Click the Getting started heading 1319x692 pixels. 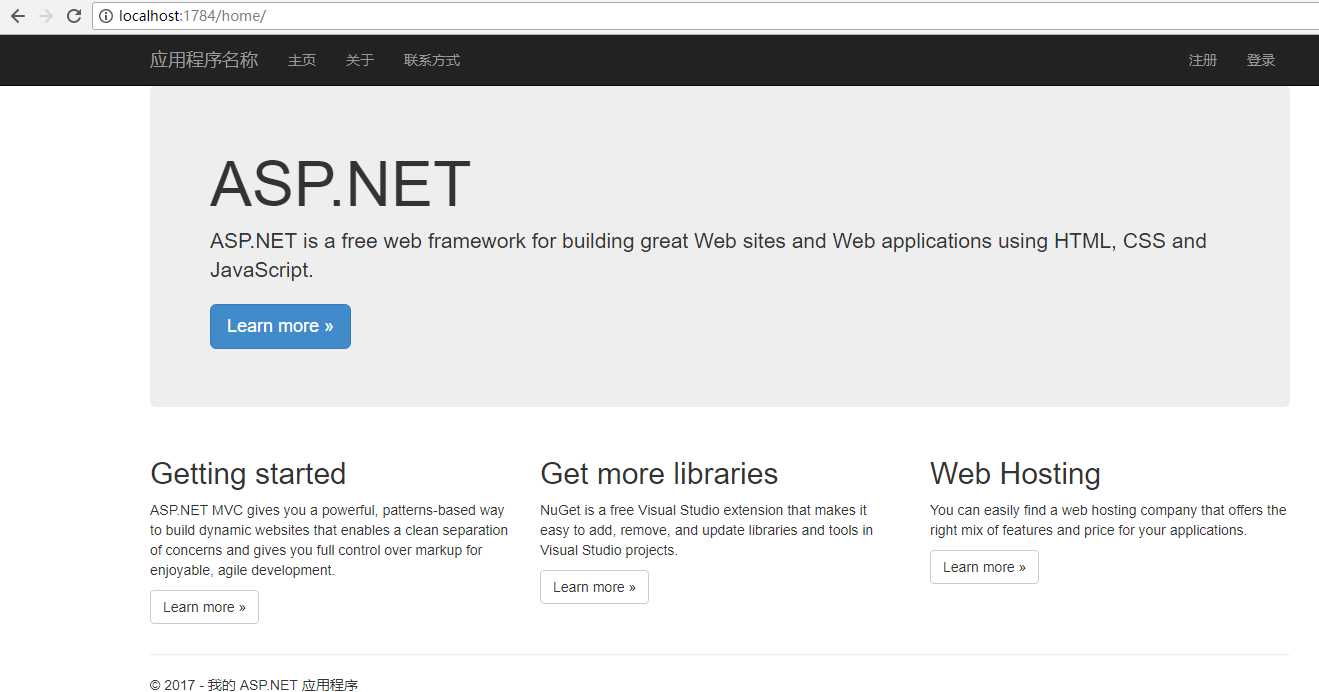tap(248, 474)
